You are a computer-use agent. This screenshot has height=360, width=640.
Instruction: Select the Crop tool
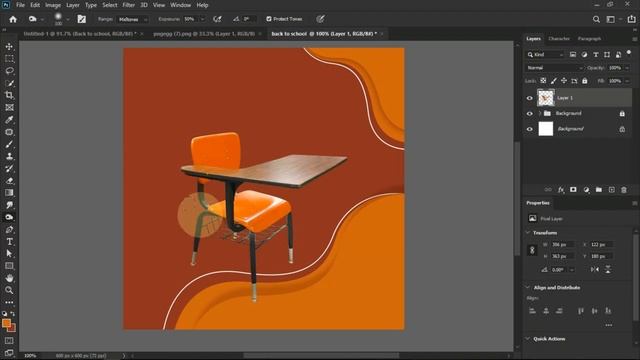pyautogui.click(x=9, y=95)
